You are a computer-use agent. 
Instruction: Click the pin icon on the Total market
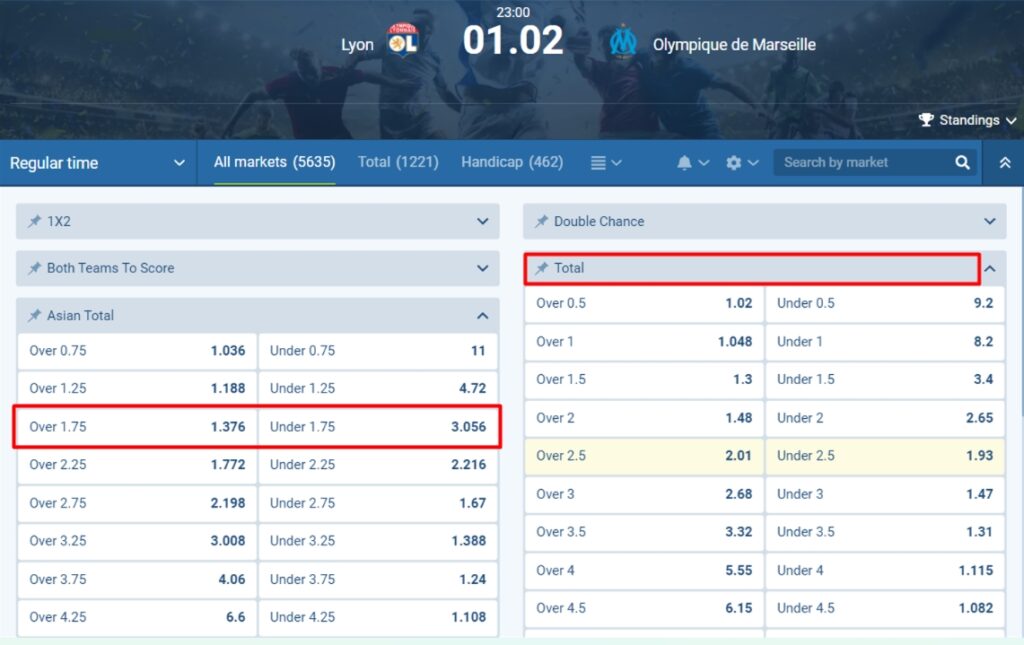(x=541, y=268)
